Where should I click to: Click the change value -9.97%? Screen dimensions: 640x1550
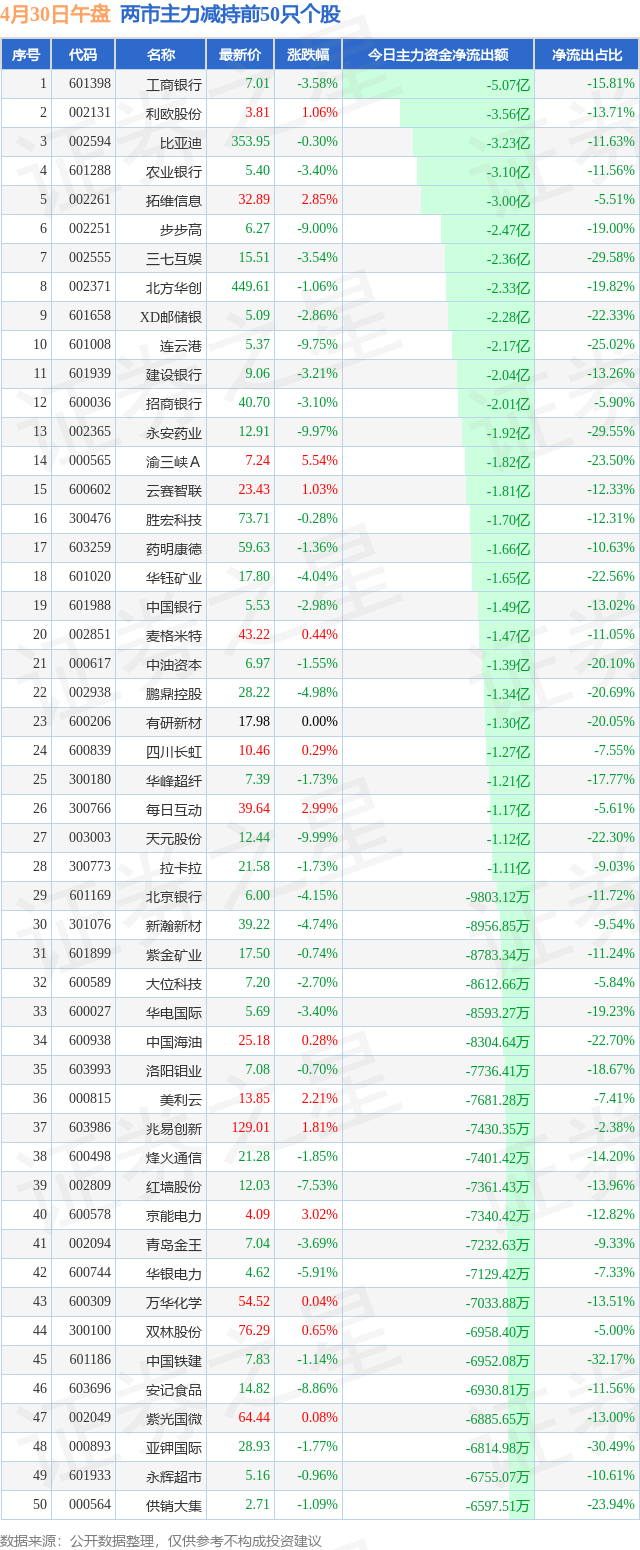point(318,432)
